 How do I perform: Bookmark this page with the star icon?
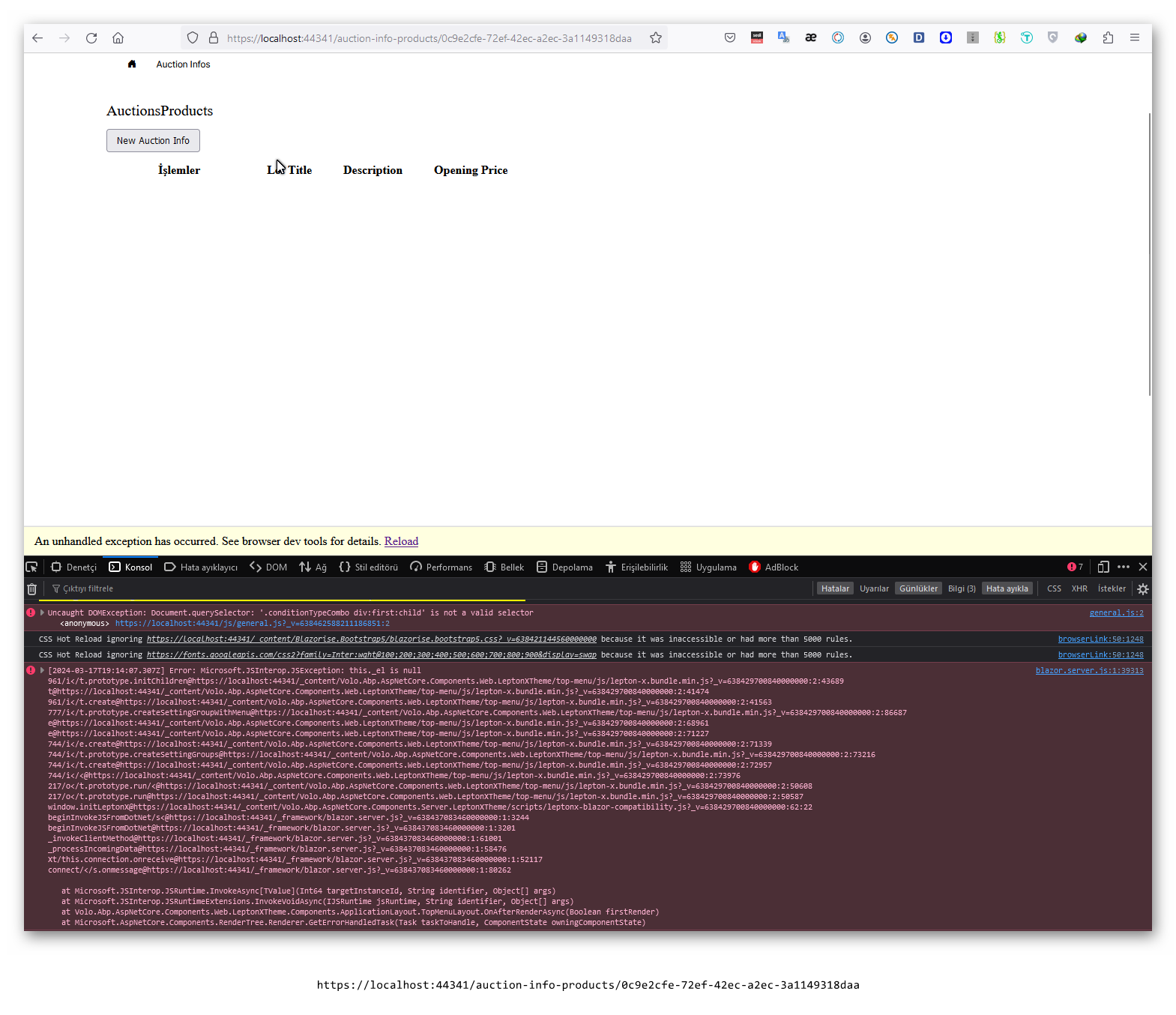click(x=656, y=38)
